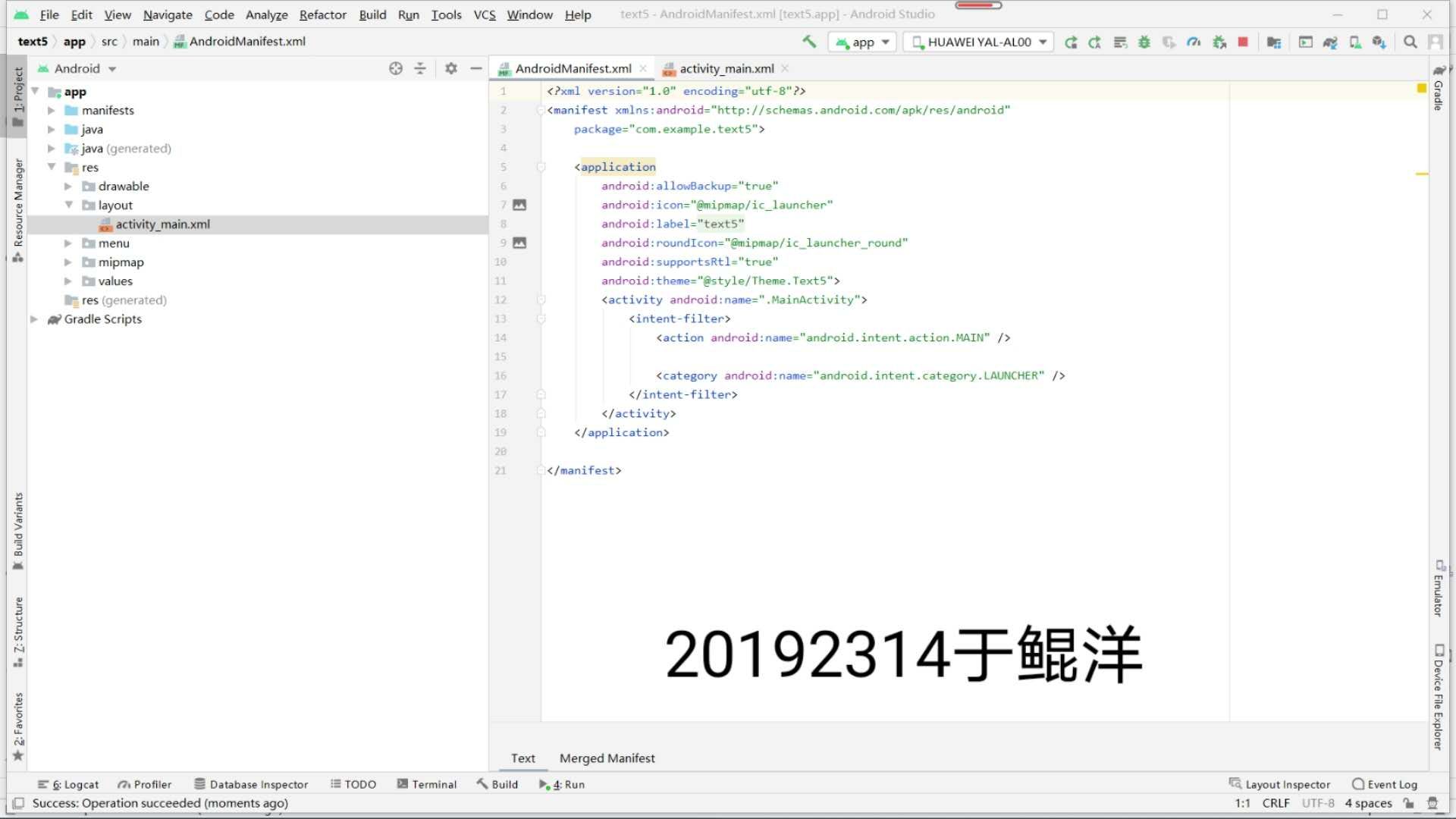Click the Debug app bug icon
The image size is (1456, 819).
(x=1144, y=42)
